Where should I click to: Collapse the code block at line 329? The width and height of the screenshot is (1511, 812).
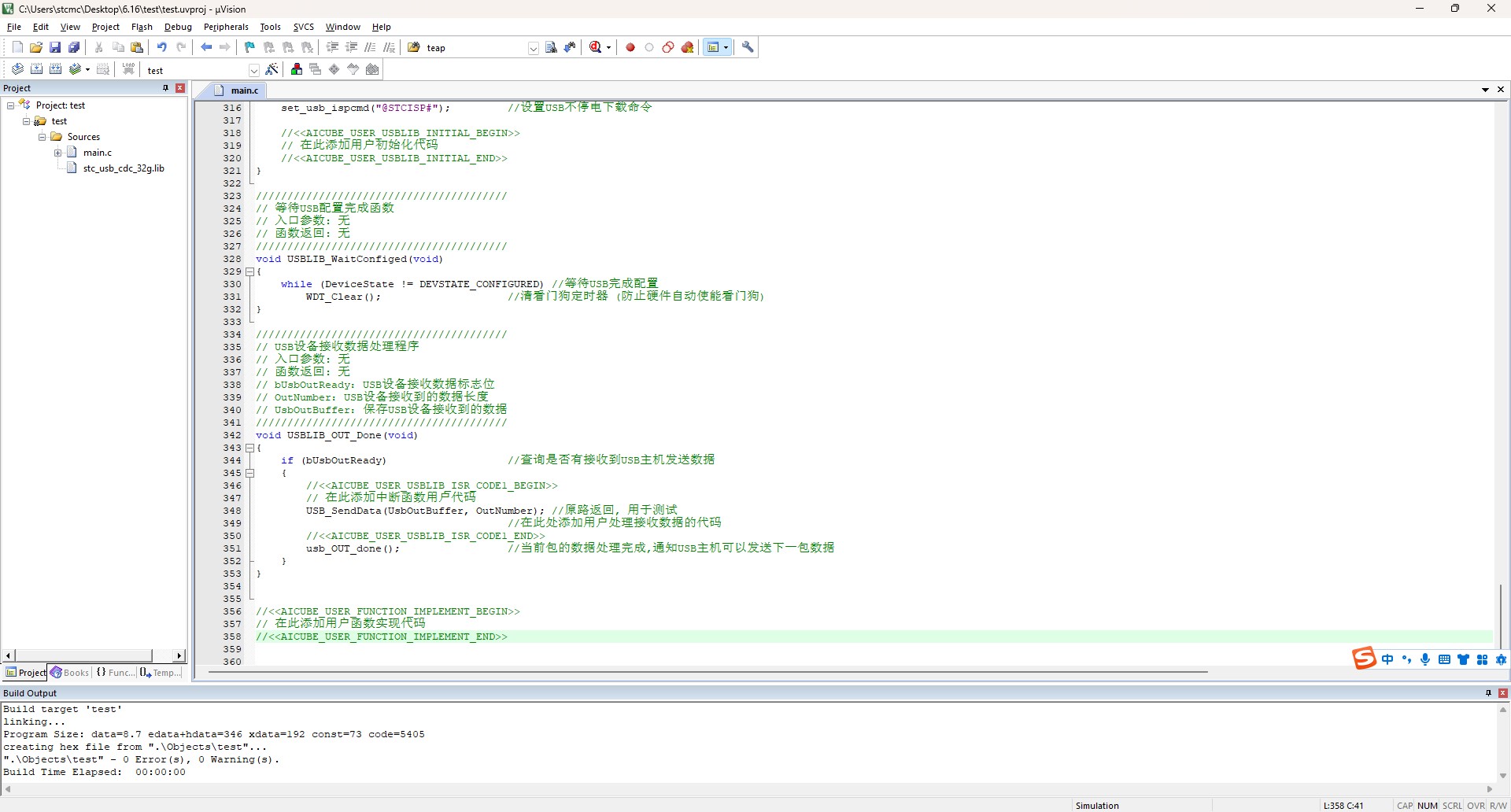[x=250, y=271]
